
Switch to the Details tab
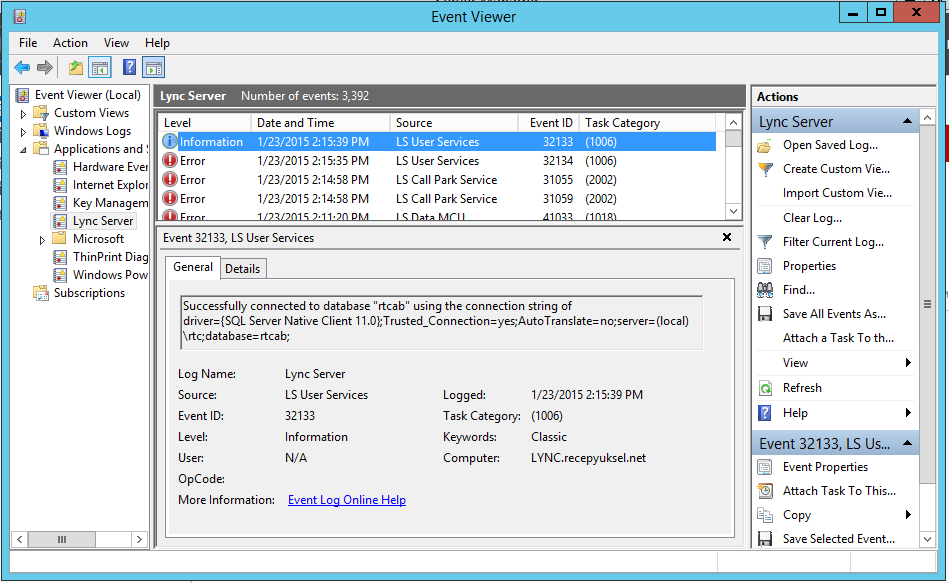click(243, 269)
